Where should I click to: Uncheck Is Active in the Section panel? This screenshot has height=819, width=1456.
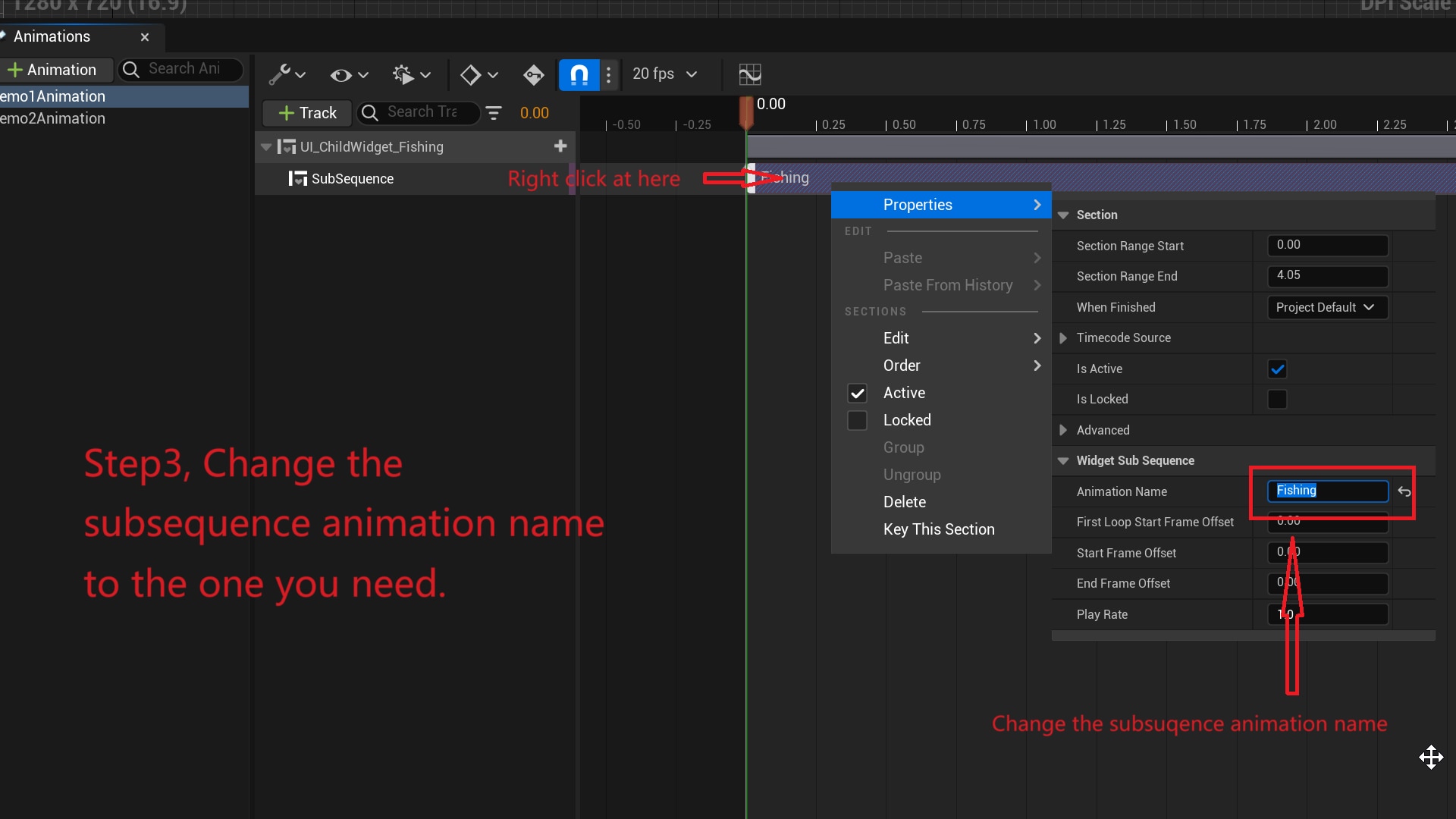(1276, 369)
